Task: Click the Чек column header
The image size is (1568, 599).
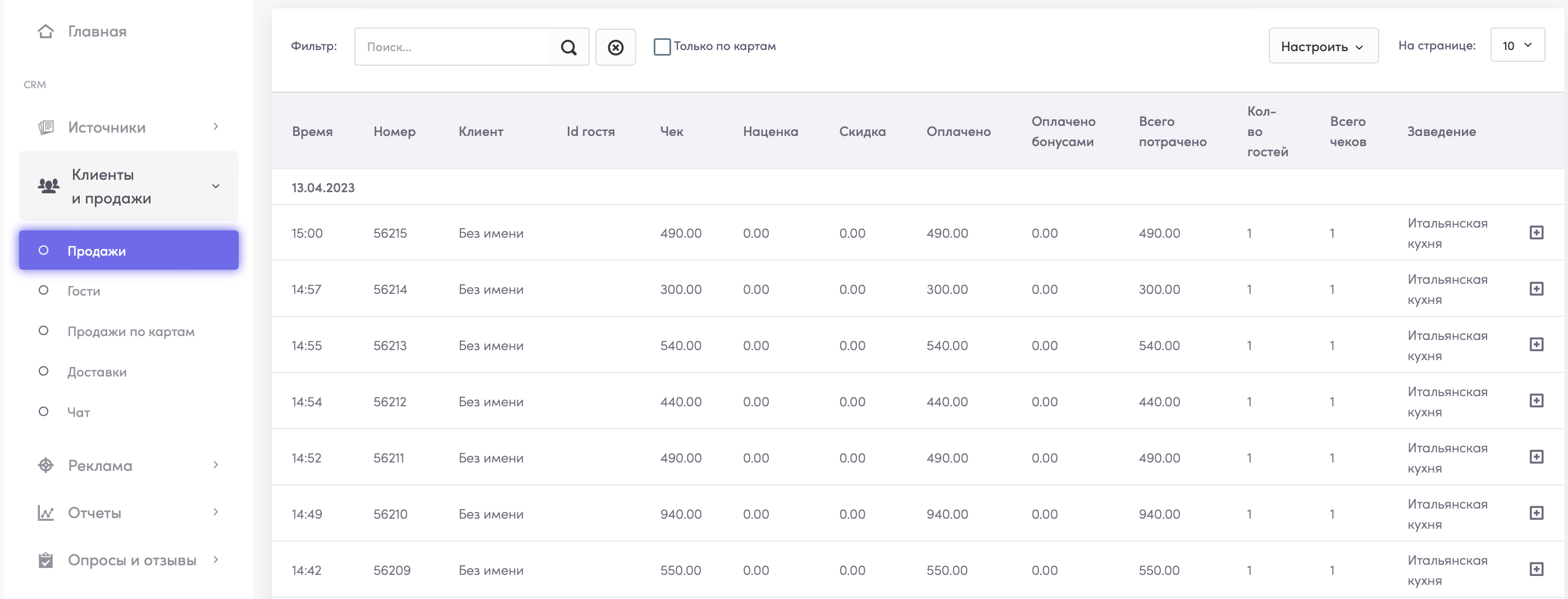Action: [671, 131]
